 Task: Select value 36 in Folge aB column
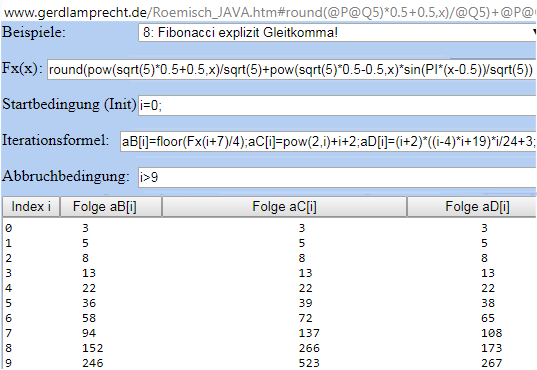89,303
